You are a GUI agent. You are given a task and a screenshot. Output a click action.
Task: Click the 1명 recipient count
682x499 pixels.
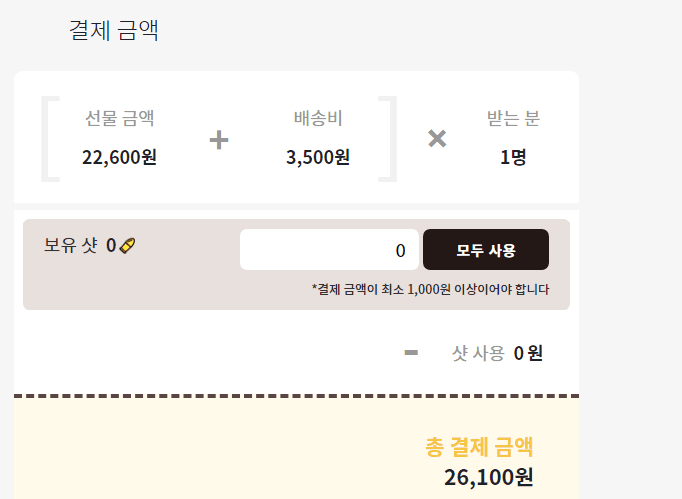513,157
